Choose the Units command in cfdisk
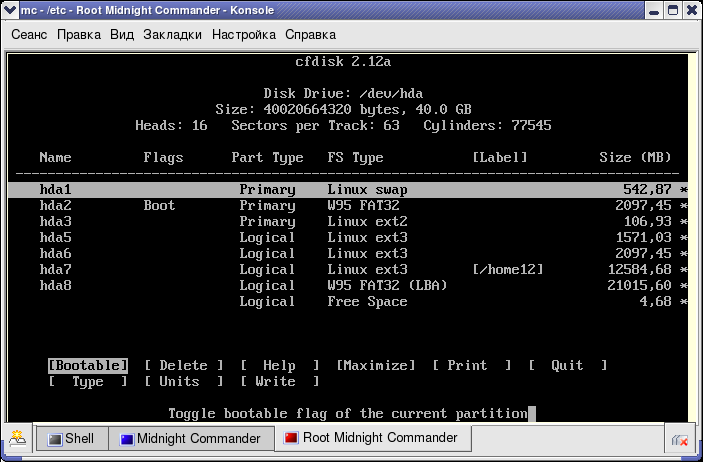This screenshot has width=703, height=462. coord(184,382)
